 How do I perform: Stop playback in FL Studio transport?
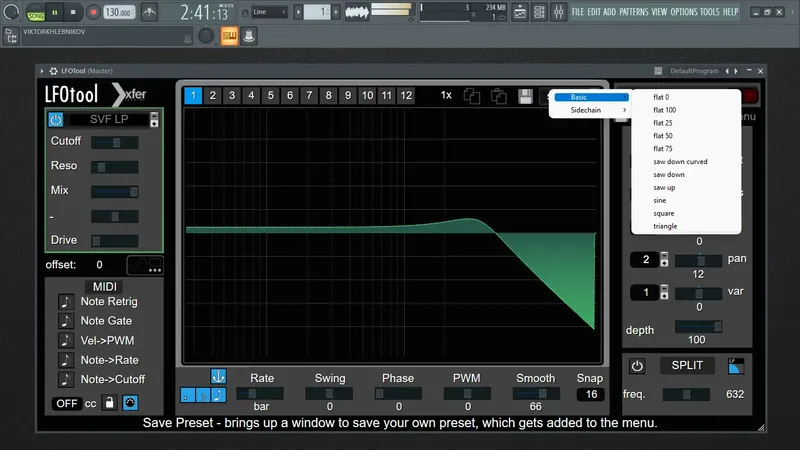[x=73, y=12]
